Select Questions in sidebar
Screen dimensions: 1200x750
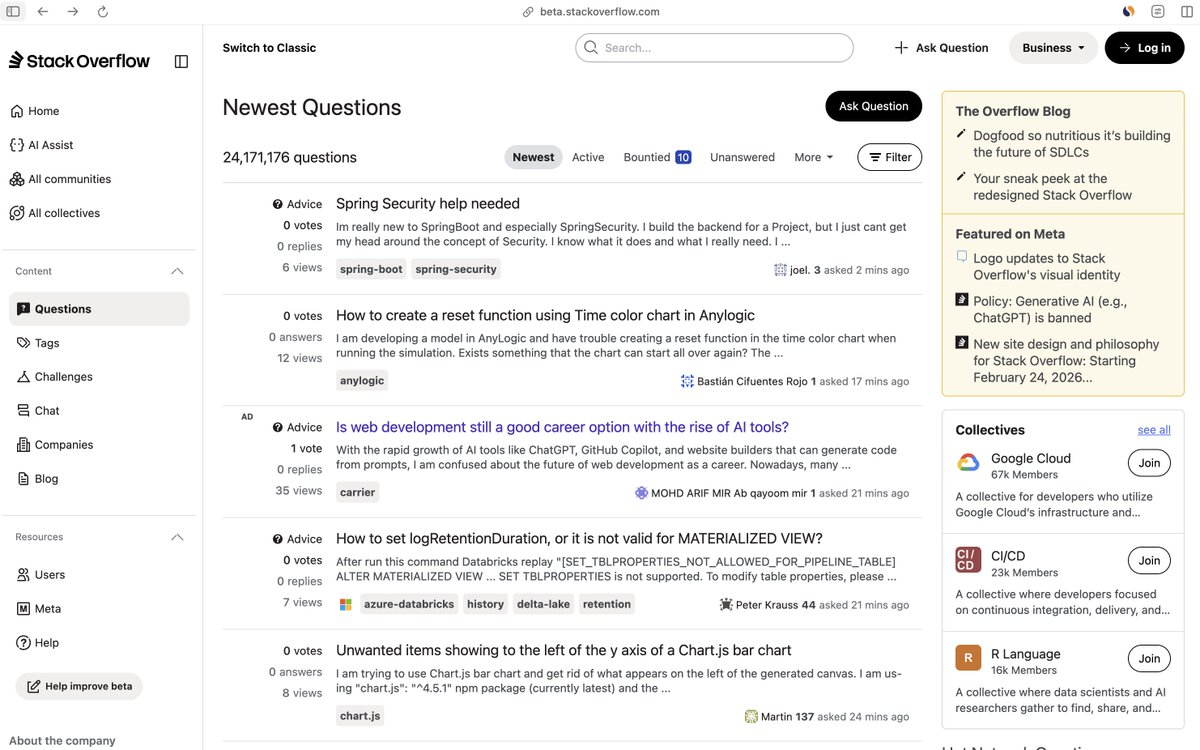point(99,309)
